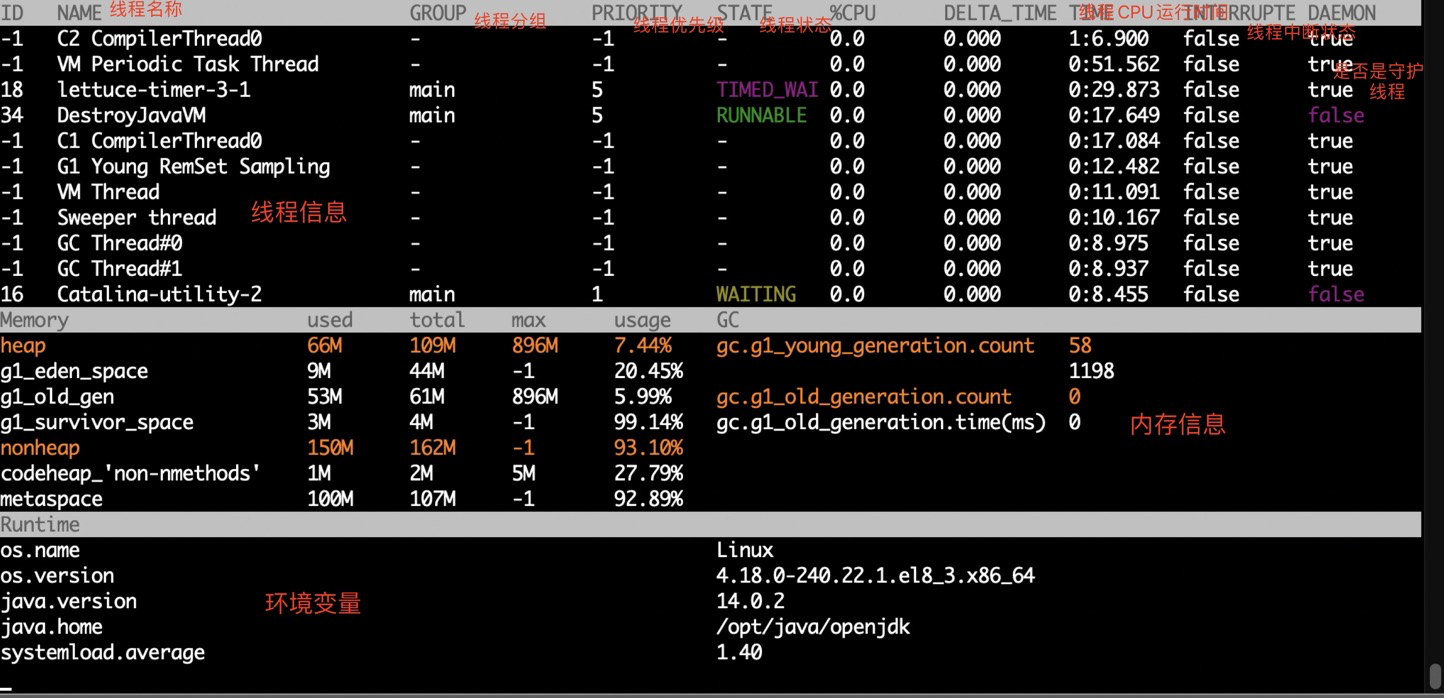Select the lettuce-timer-3-1 thread name
The image size is (1444, 698).
(x=154, y=90)
